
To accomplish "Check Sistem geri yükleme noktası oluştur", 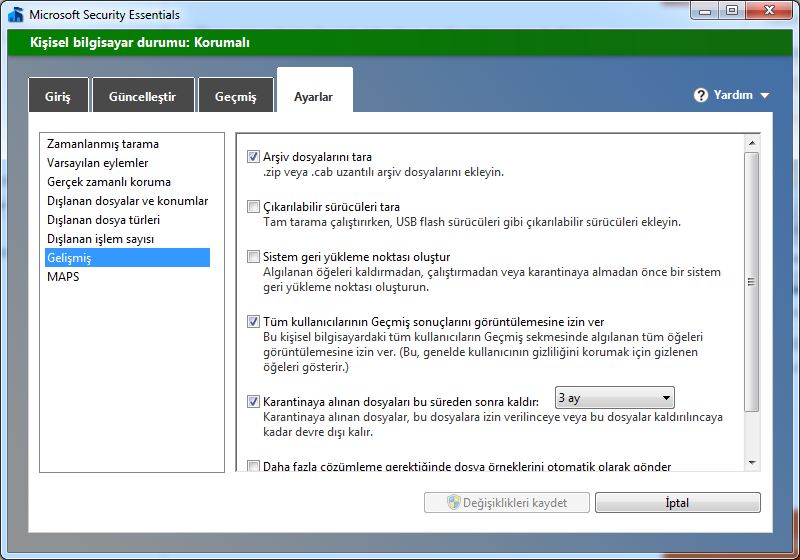I will coord(253,257).
